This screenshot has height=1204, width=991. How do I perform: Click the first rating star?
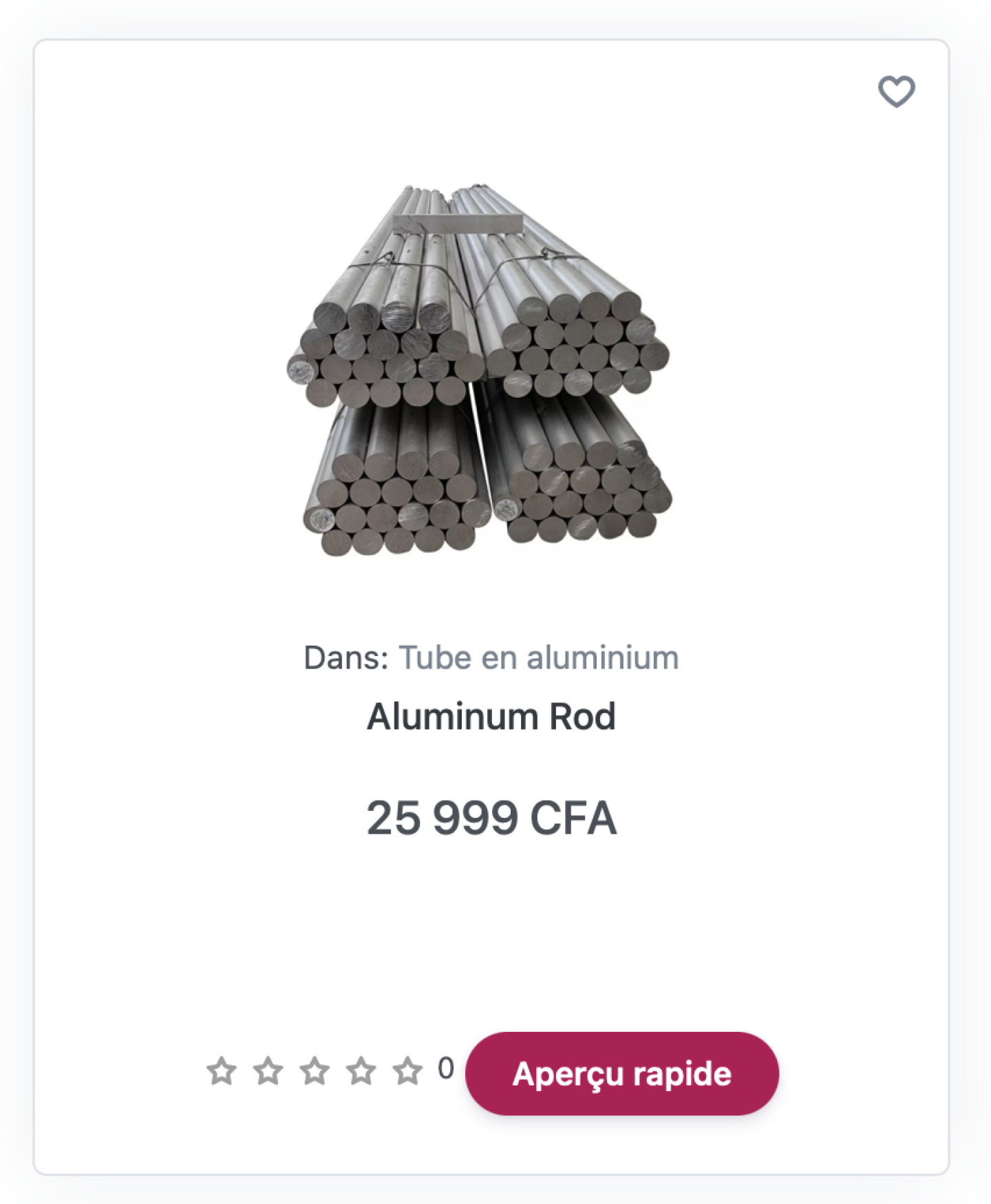pos(222,1071)
